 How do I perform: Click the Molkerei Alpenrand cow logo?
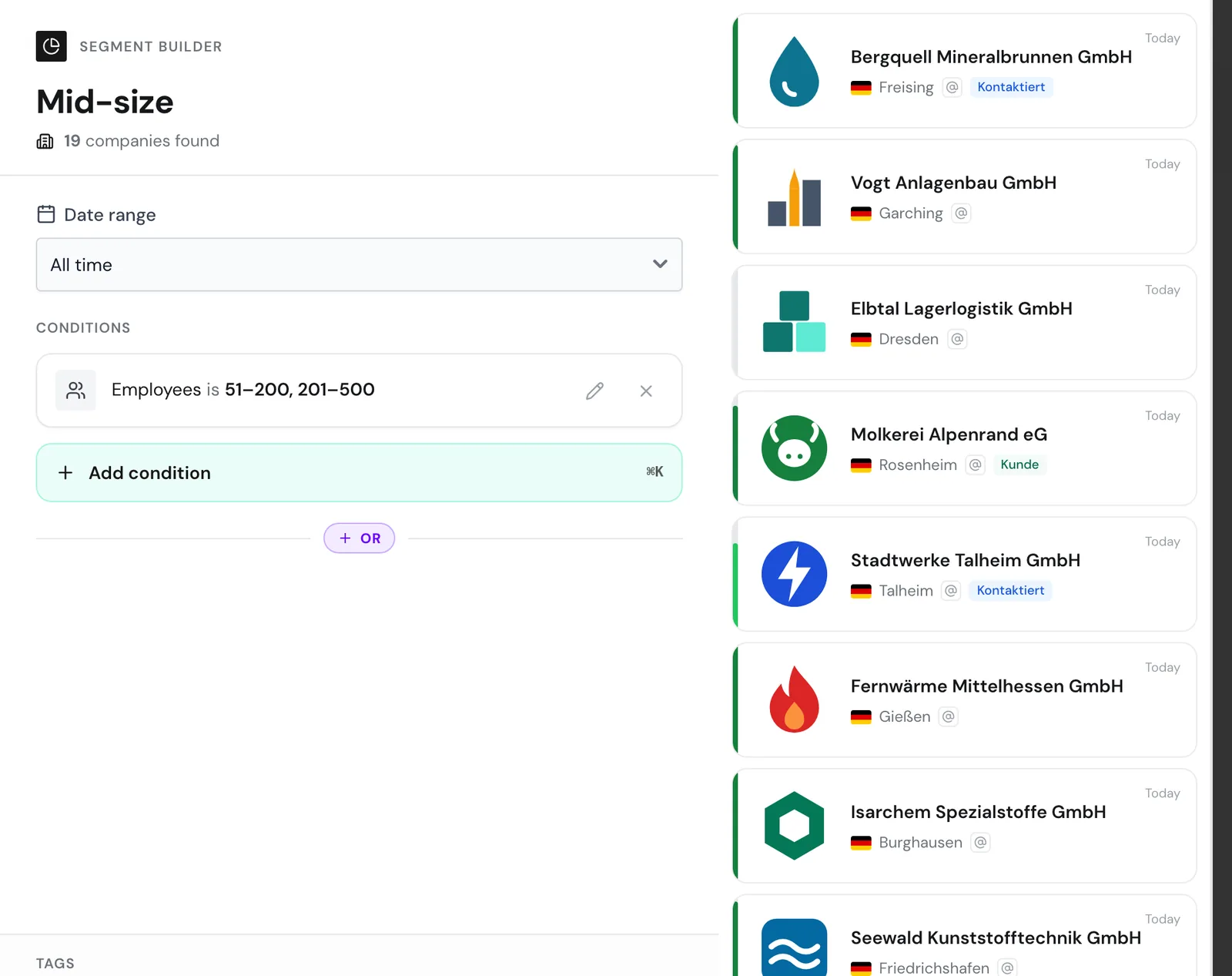click(x=794, y=448)
